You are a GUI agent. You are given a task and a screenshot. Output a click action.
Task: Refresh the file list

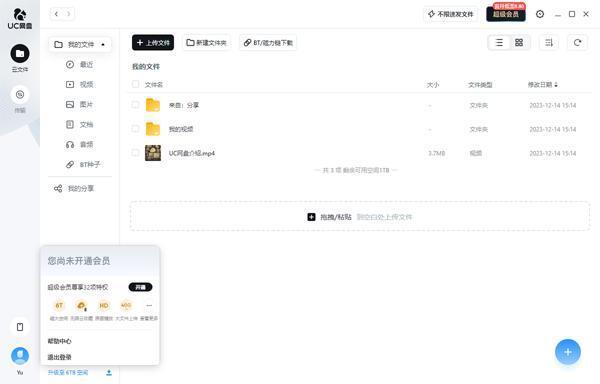click(x=577, y=42)
